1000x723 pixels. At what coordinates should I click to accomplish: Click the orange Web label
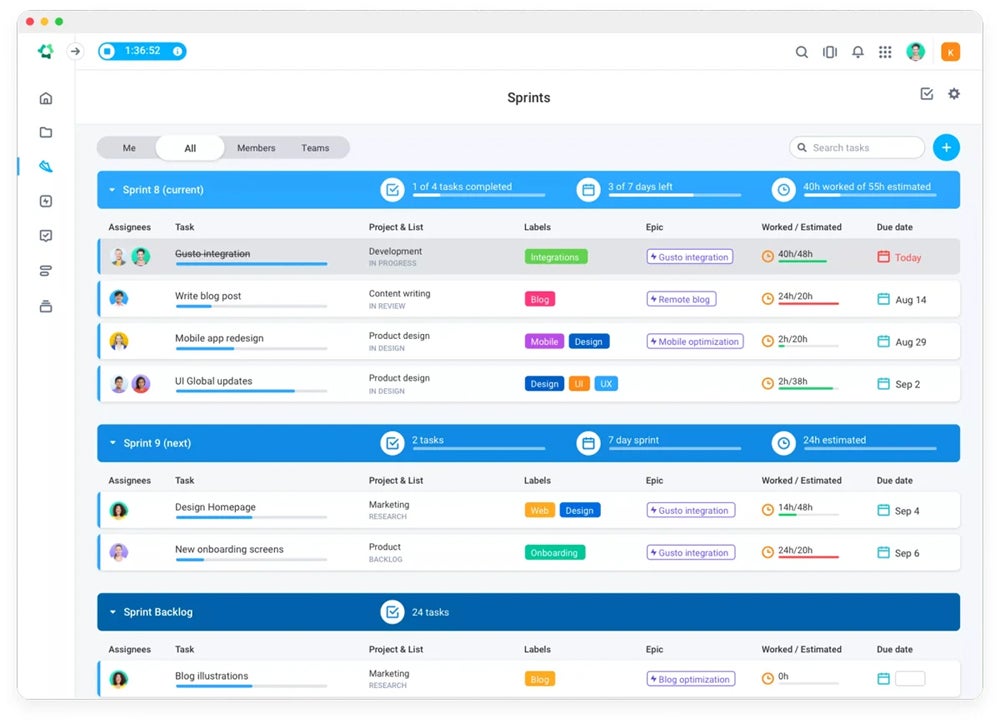[539, 511]
